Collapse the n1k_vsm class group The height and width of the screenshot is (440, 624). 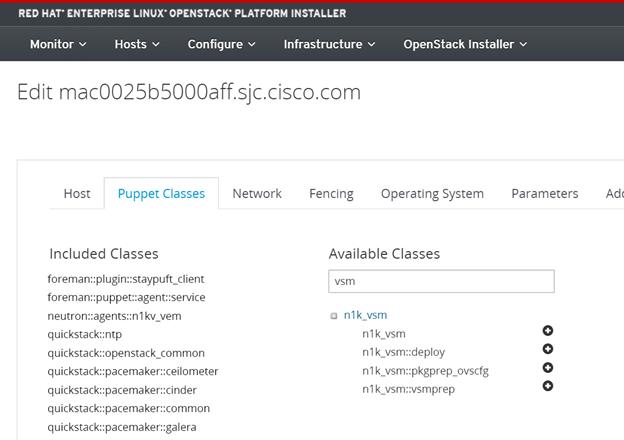[334, 316]
